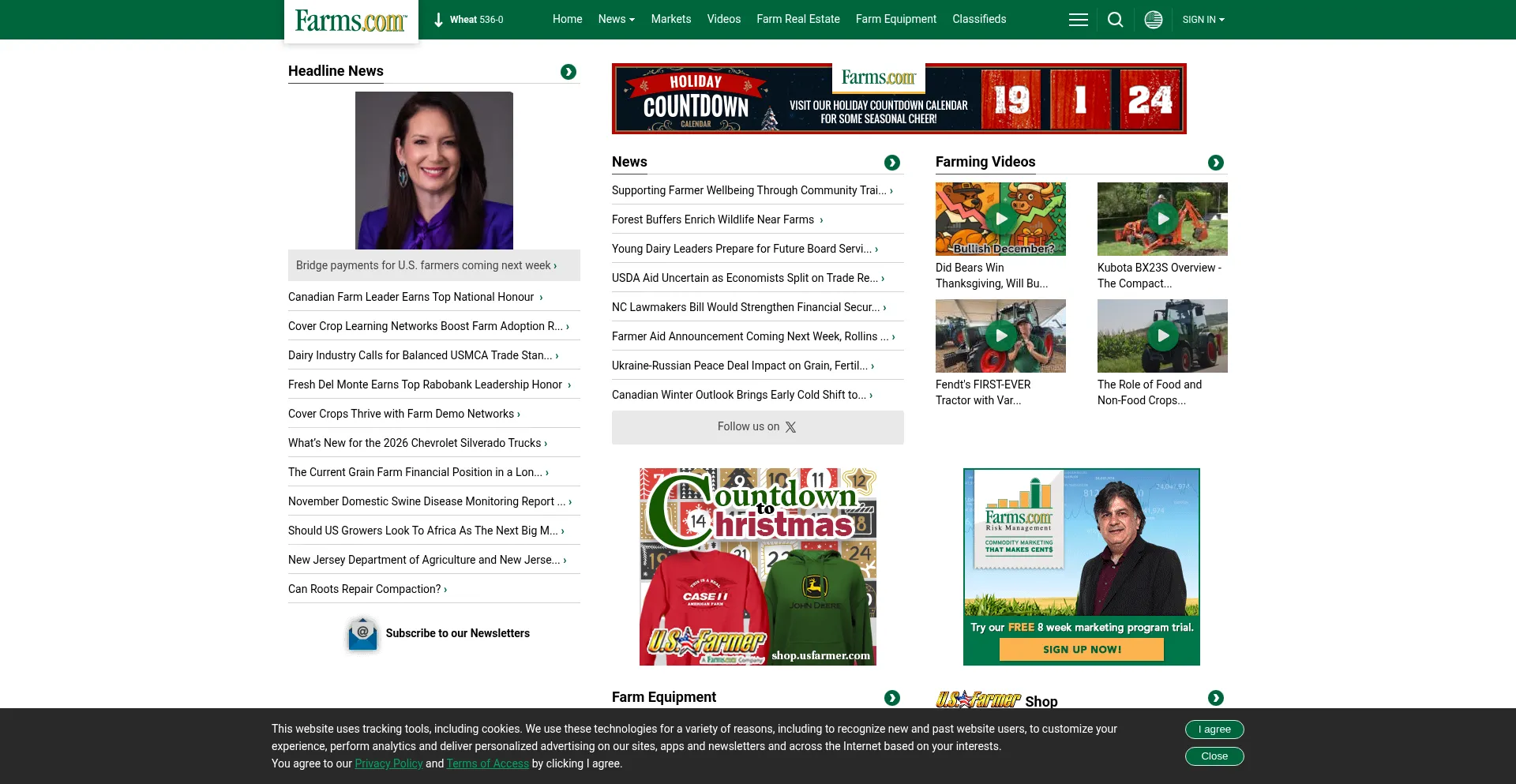Viewport: 1516px width, 784px height.
Task: Play the Bullish December video
Action: 1000,219
